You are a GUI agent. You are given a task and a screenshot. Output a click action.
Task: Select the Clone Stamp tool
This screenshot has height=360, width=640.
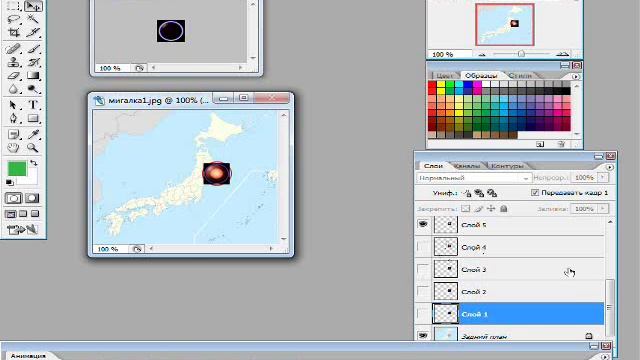tap(13, 62)
